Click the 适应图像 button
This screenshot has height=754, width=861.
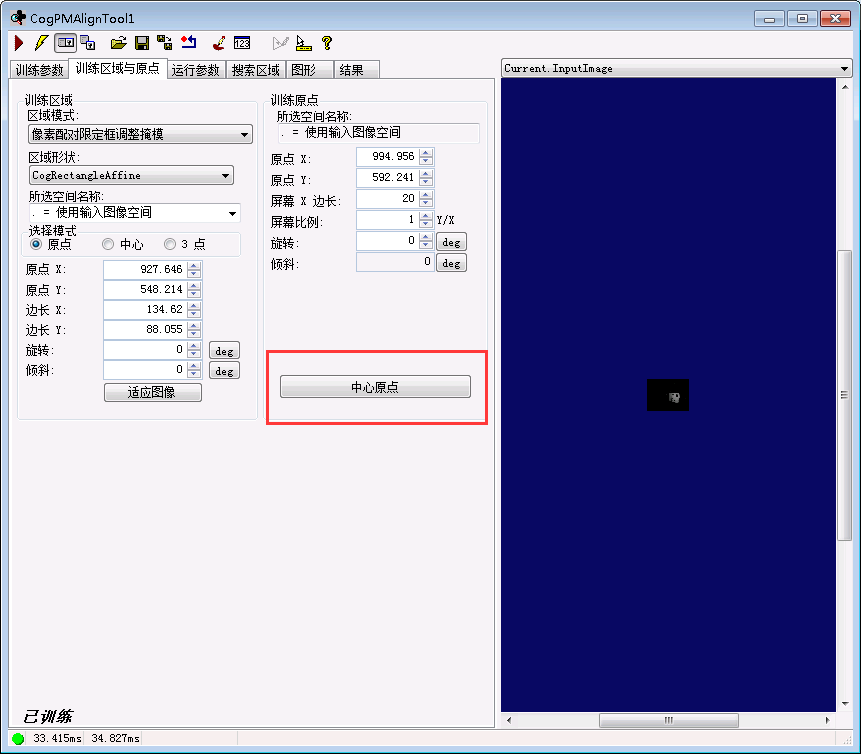click(x=152, y=392)
